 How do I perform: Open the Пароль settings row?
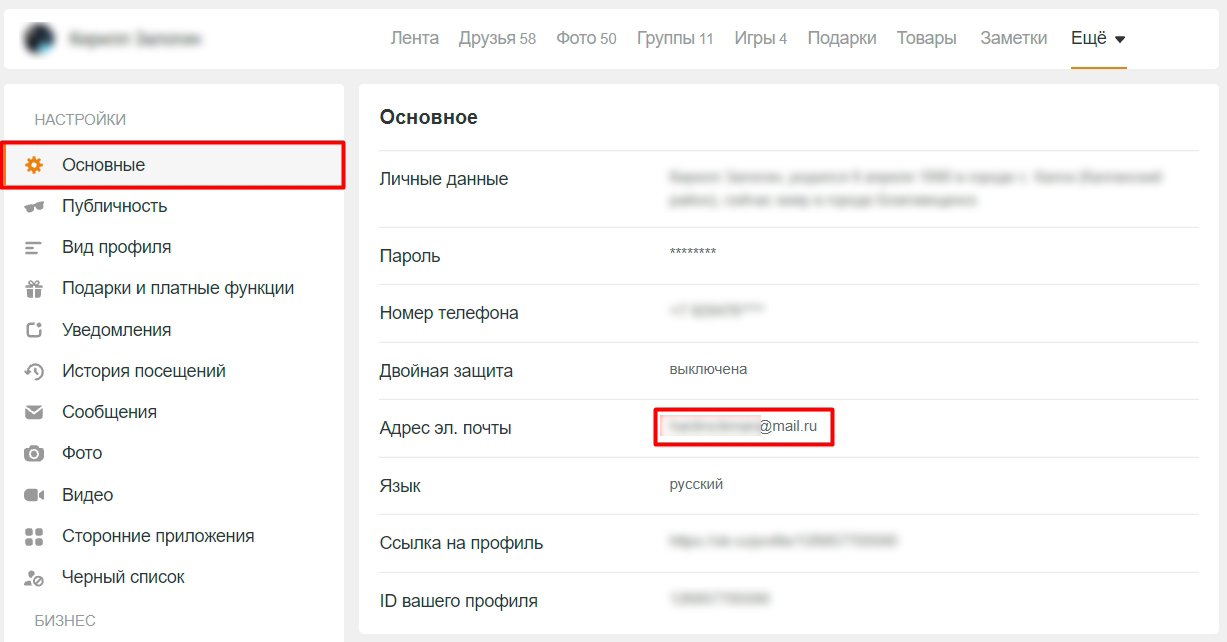[x=410, y=256]
